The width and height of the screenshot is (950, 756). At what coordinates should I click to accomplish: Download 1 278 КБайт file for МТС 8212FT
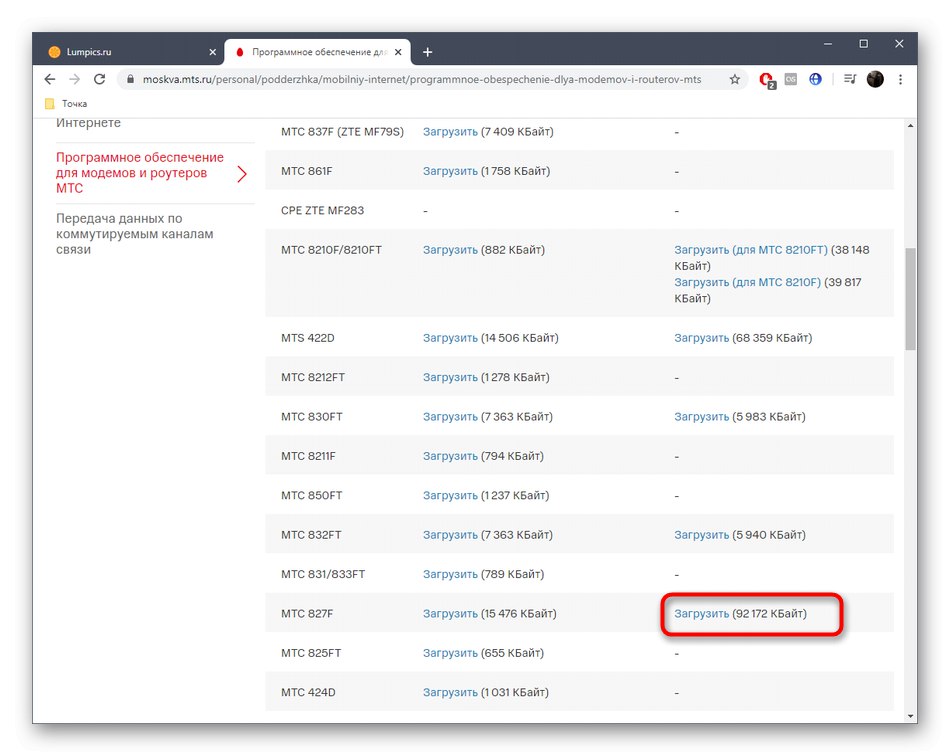click(450, 377)
